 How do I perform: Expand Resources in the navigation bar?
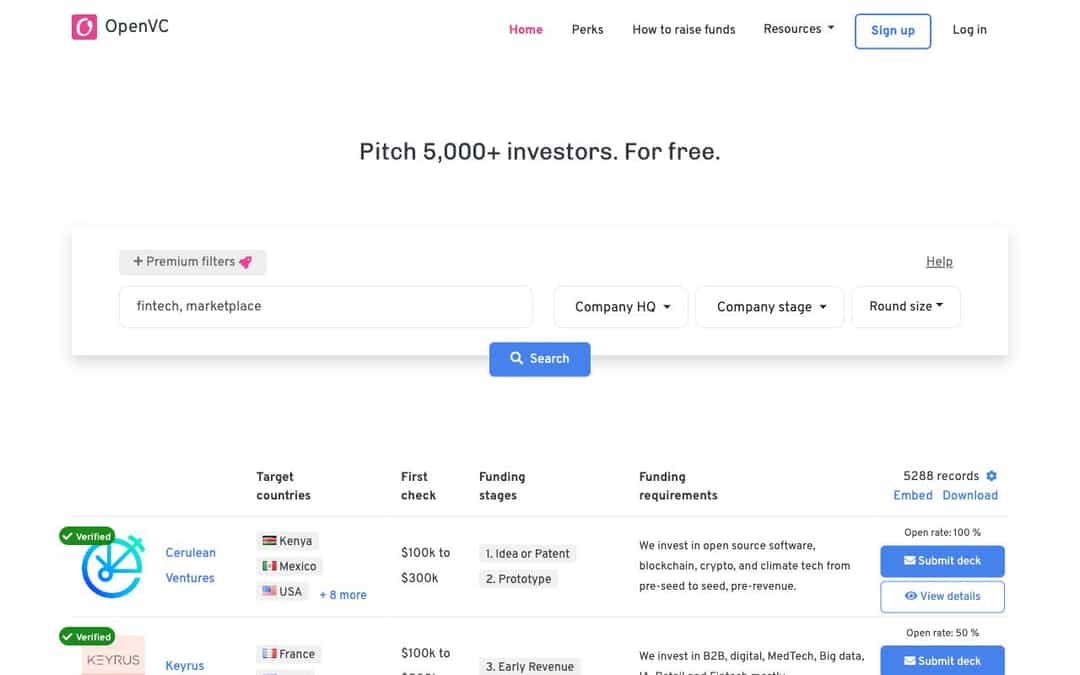click(x=798, y=29)
